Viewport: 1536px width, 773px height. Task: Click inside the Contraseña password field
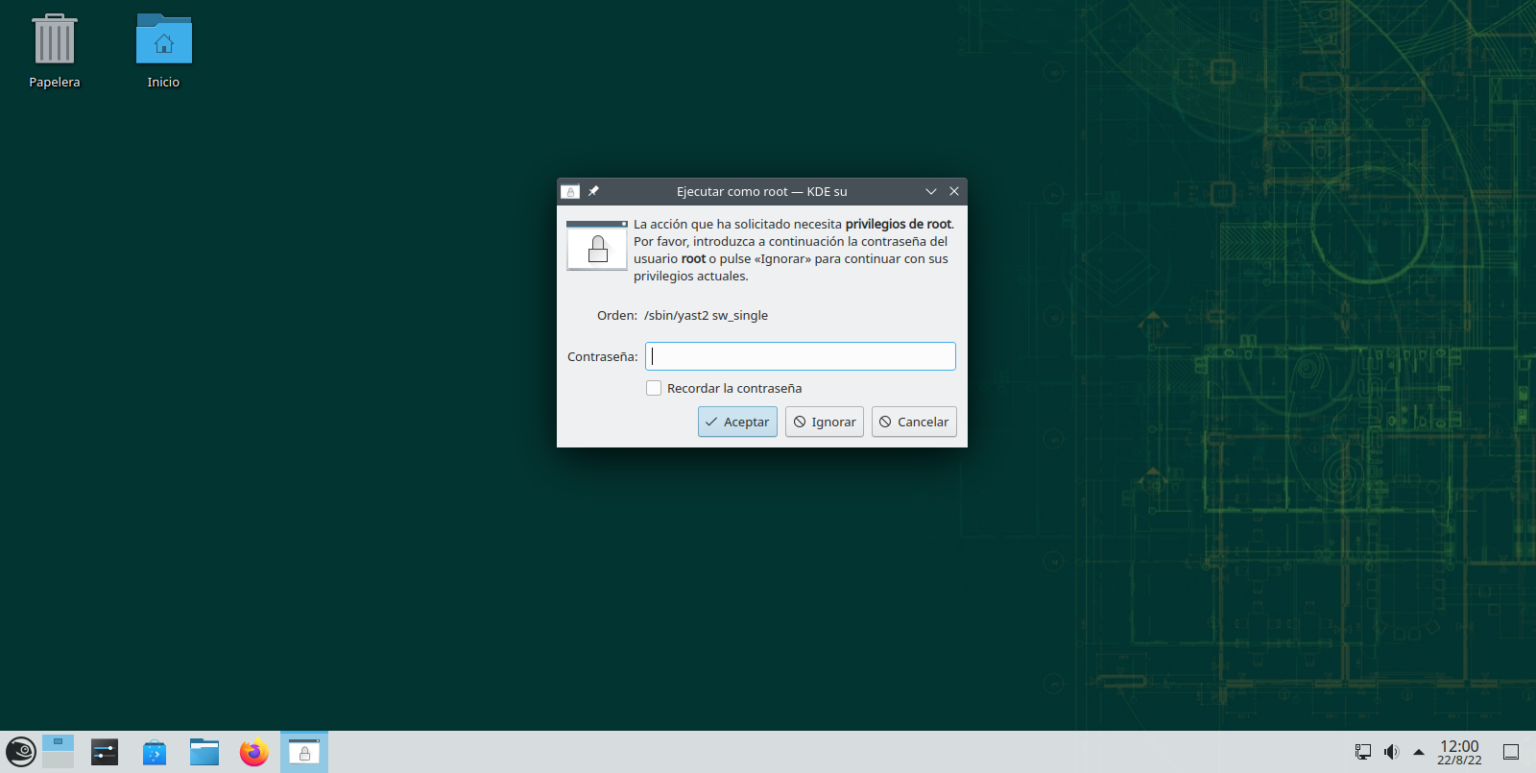(799, 356)
